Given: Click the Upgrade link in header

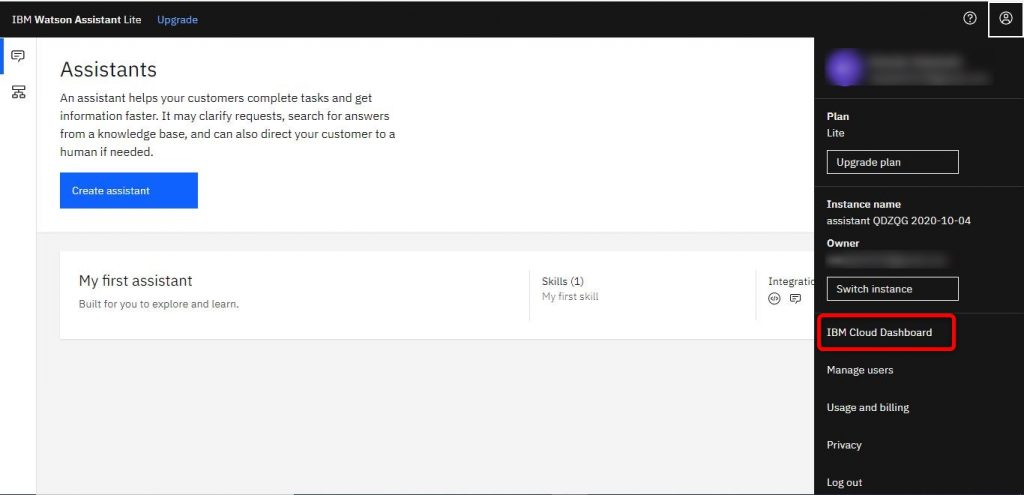Looking at the screenshot, I should pyautogui.click(x=177, y=20).
